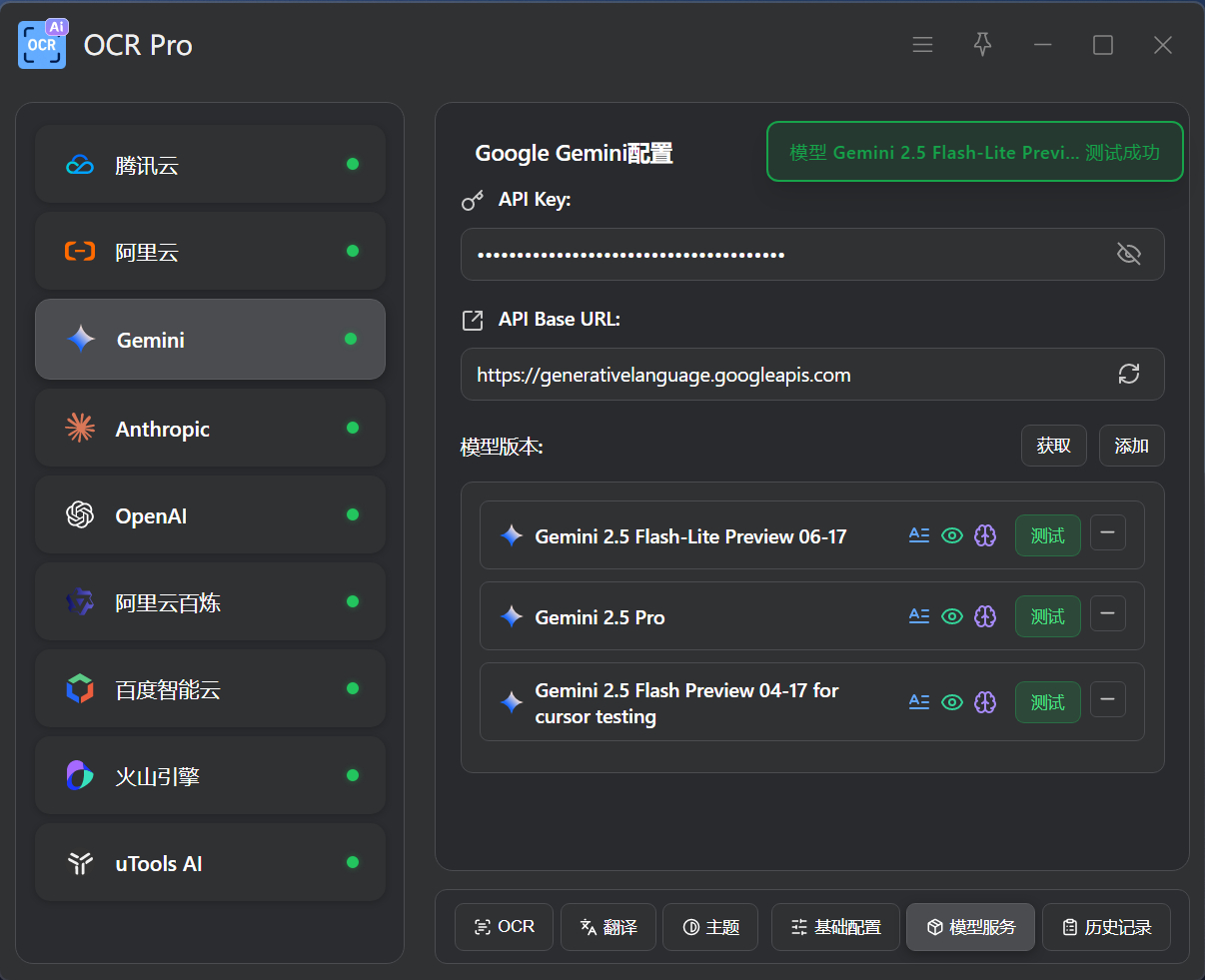Select 阿里云百炼 provider in sidebar
Screen dimensions: 1205x980
tap(210, 602)
